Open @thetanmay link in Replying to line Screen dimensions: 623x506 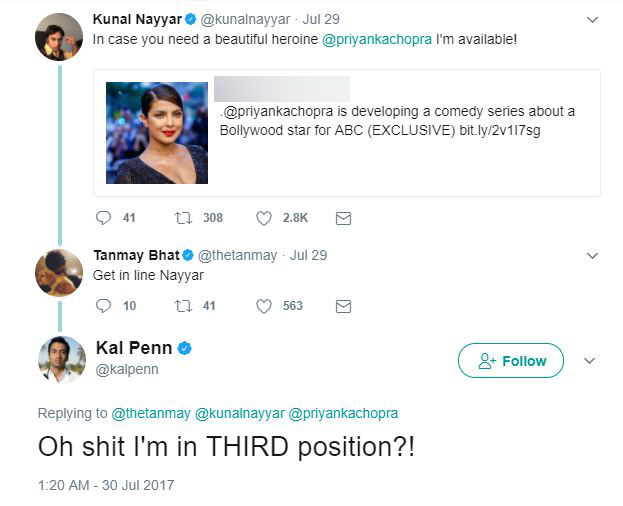151,413
